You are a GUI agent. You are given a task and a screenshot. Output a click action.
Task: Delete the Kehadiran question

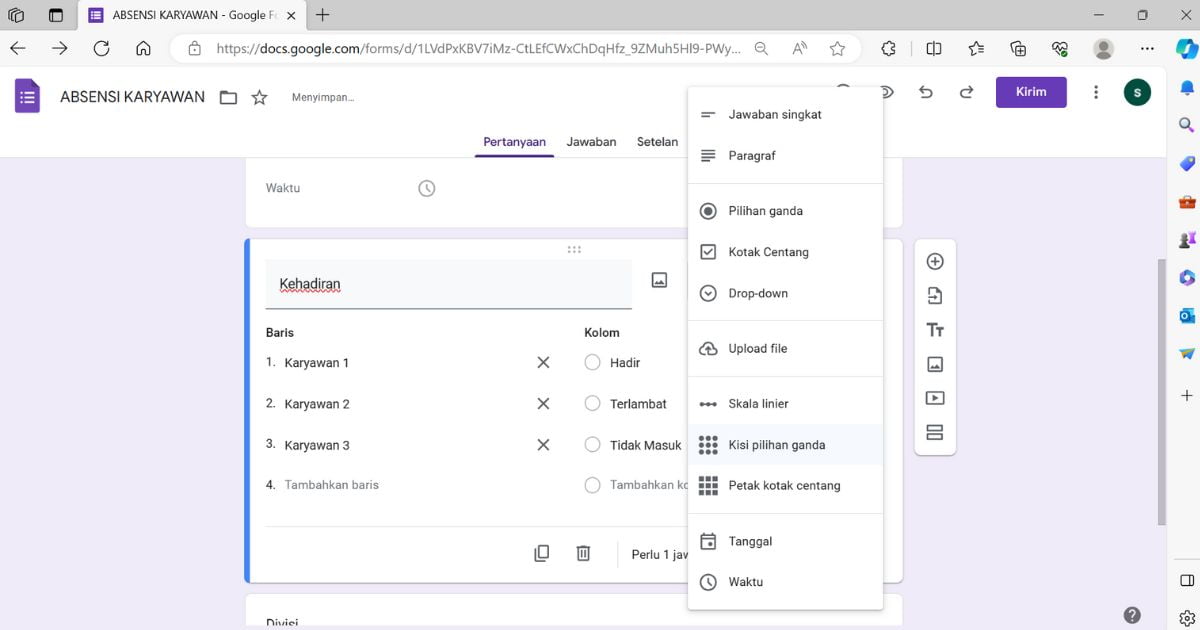coord(583,553)
